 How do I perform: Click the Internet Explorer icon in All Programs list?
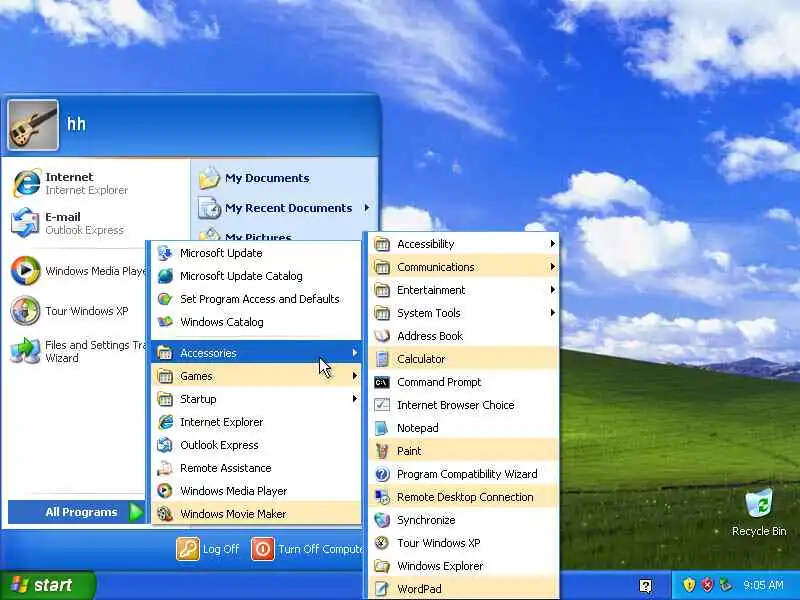tap(165, 422)
